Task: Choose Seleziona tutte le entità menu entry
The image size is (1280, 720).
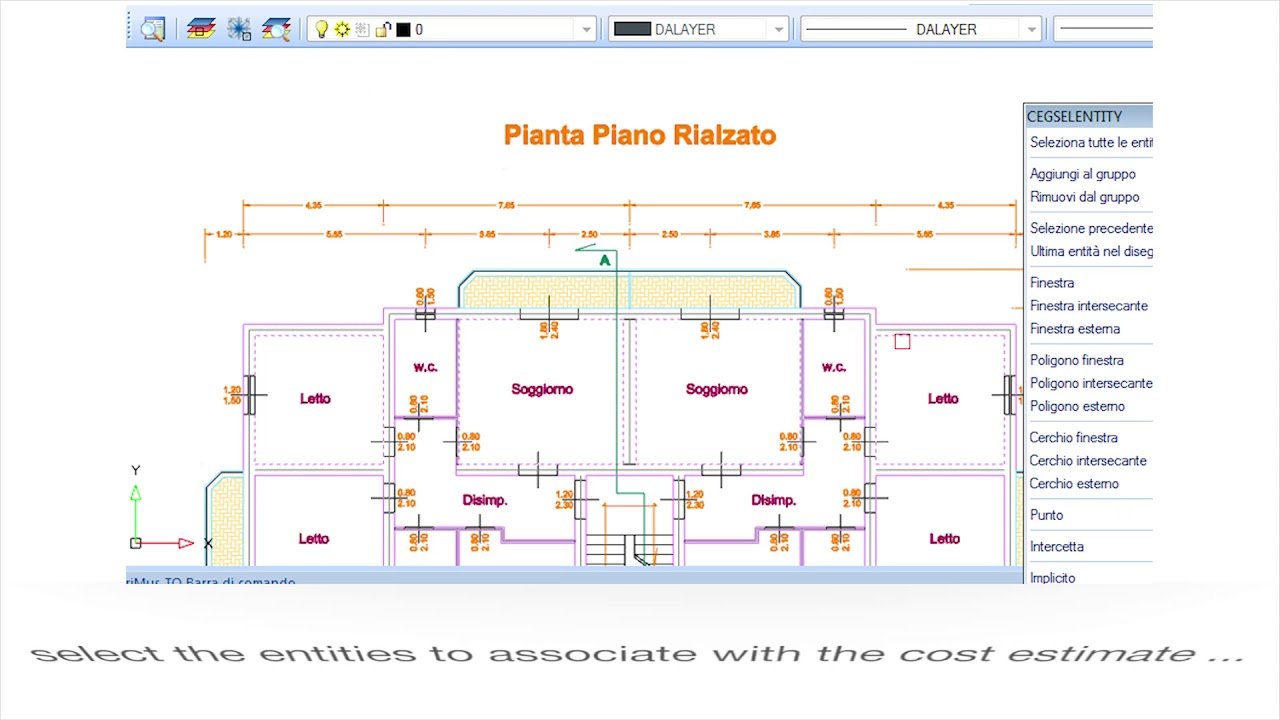Action: (x=1091, y=143)
